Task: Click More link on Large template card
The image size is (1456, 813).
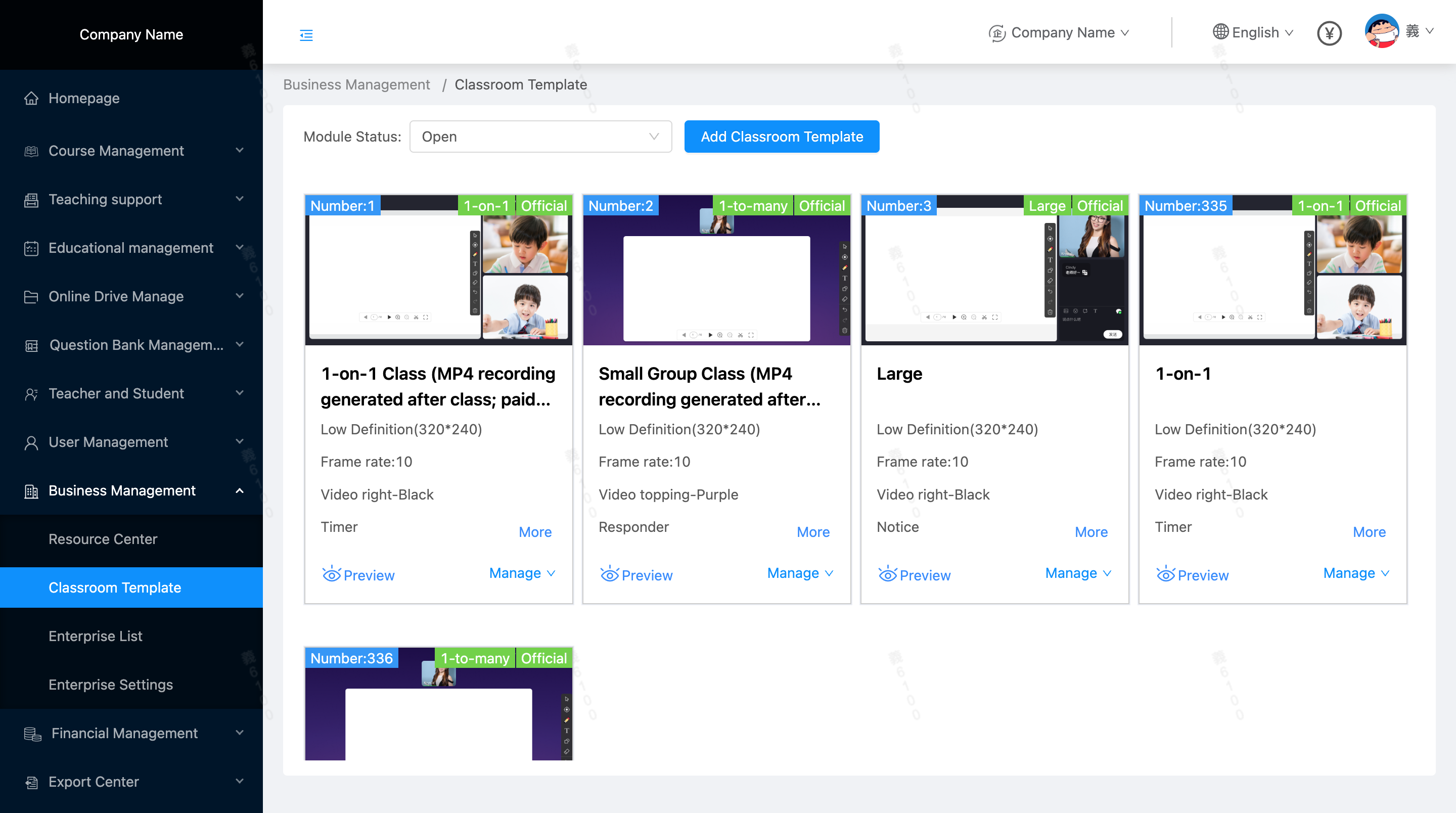Action: pyautogui.click(x=1090, y=532)
